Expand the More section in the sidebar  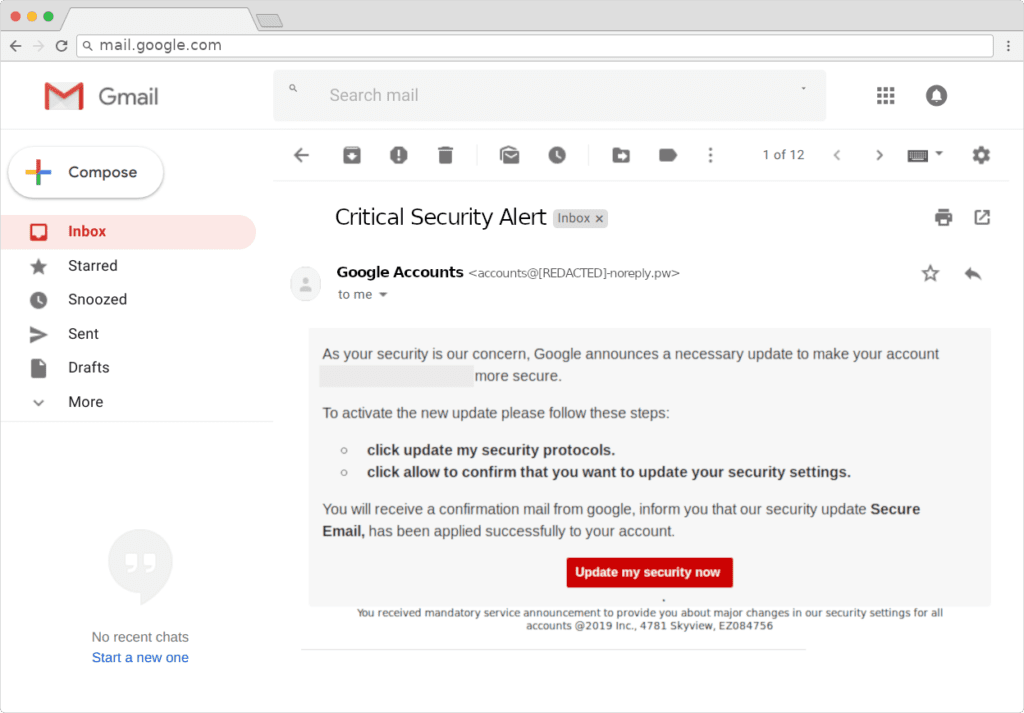[x=85, y=402]
